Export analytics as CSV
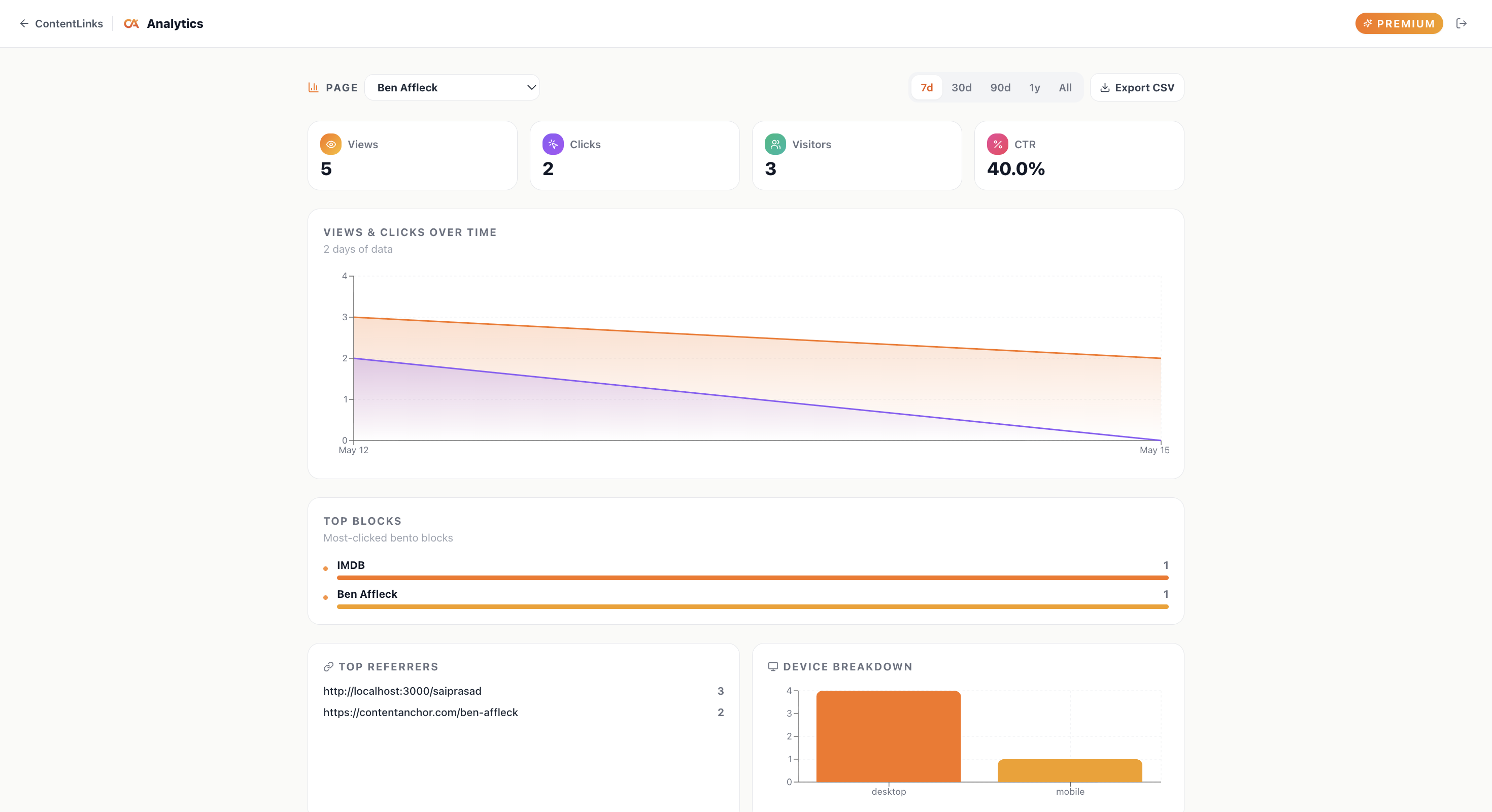Image resolution: width=1492 pixels, height=812 pixels. (x=1137, y=87)
